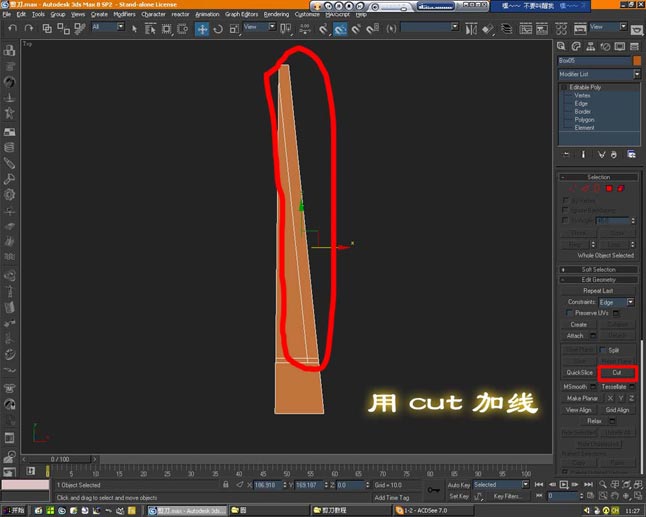646x517 pixels.
Task: Click the Zoom magnifier viewport control
Action: 603,484
